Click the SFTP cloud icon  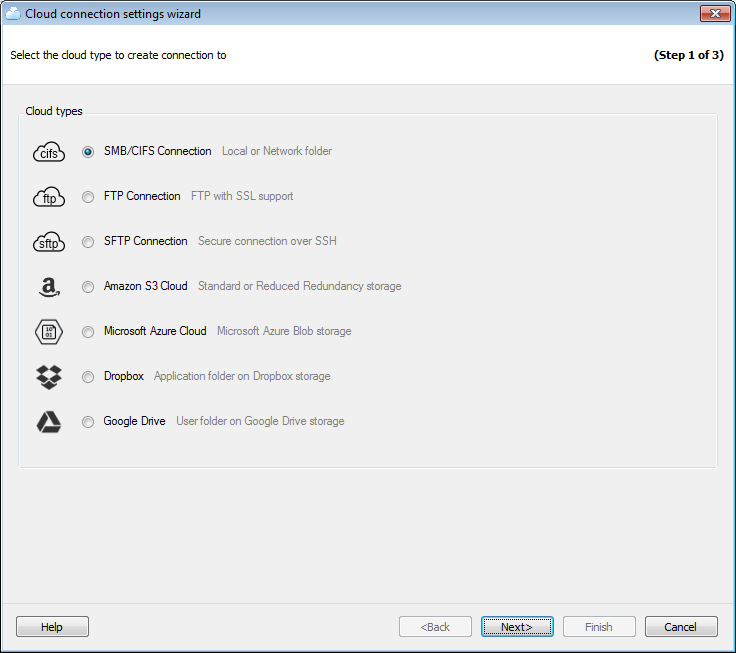(49, 242)
